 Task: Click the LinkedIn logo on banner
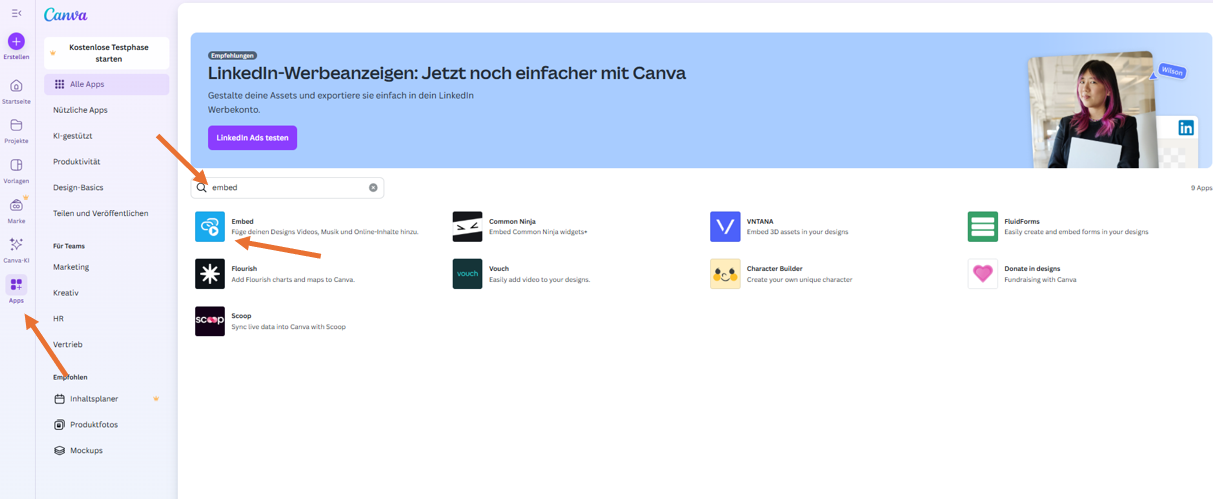tap(1186, 128)
